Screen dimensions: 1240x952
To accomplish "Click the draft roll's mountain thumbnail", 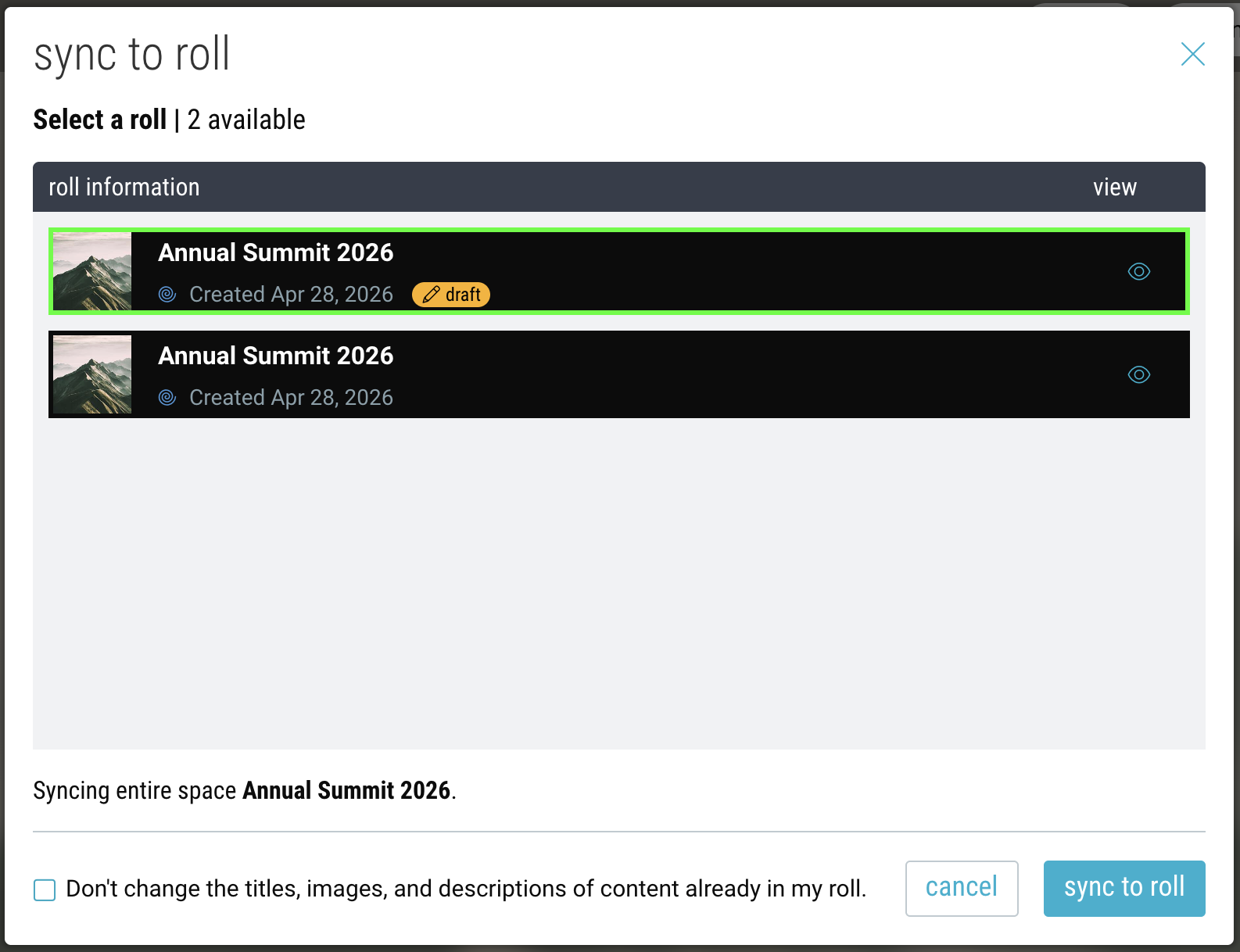I will pyautogui.click(x=92, y=271).
